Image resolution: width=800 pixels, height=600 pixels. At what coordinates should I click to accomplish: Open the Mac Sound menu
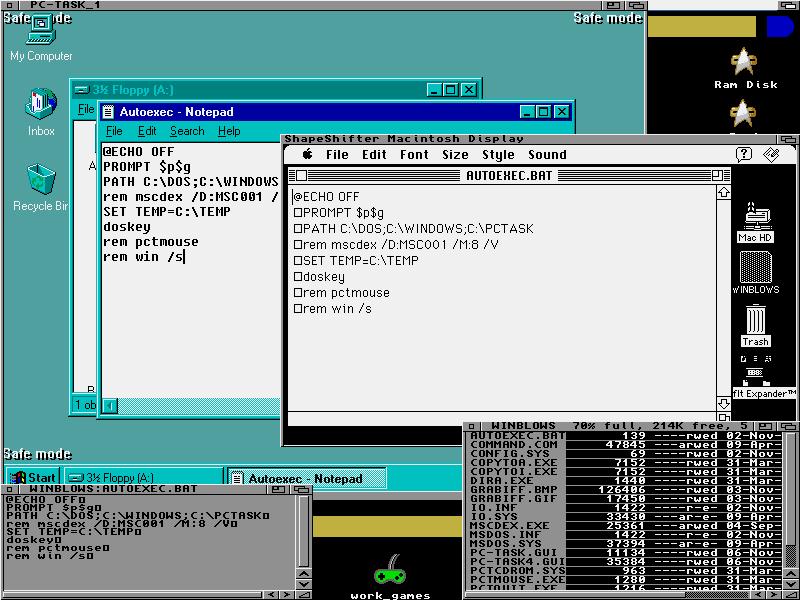click(547, 155)
